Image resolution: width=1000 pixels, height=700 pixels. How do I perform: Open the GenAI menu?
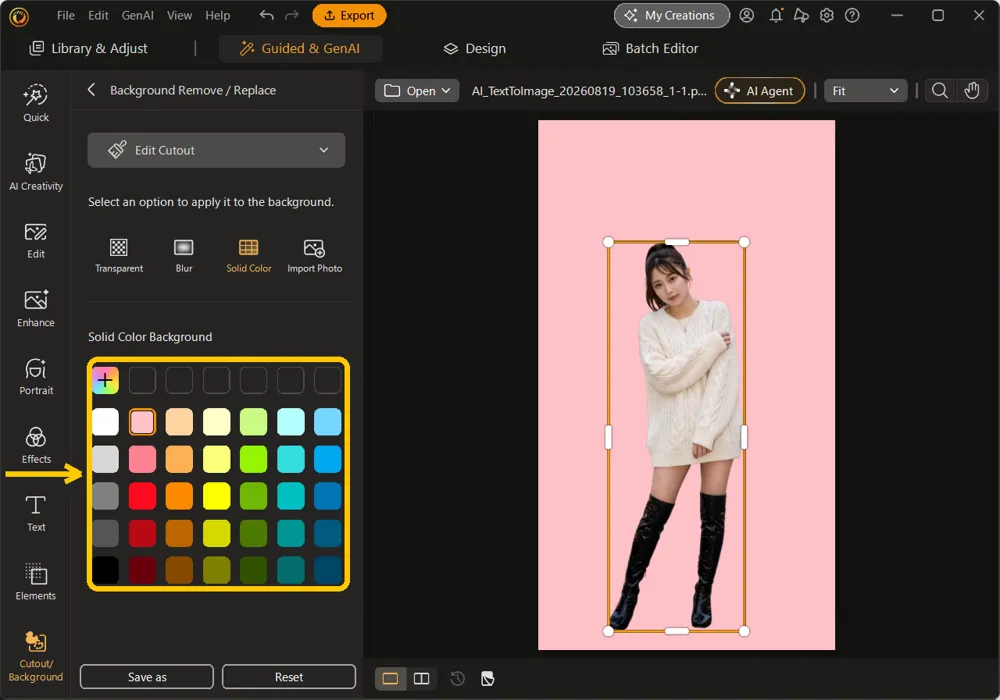click(x=137, y=15)
